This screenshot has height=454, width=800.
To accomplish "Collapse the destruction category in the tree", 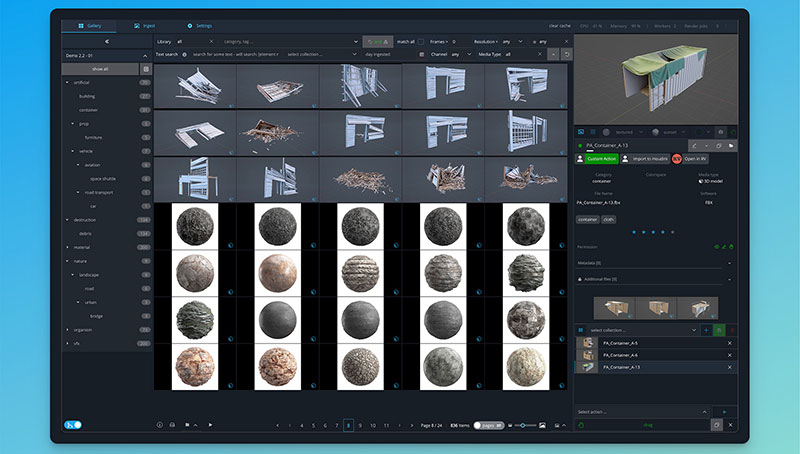I will tap(67, 220).
